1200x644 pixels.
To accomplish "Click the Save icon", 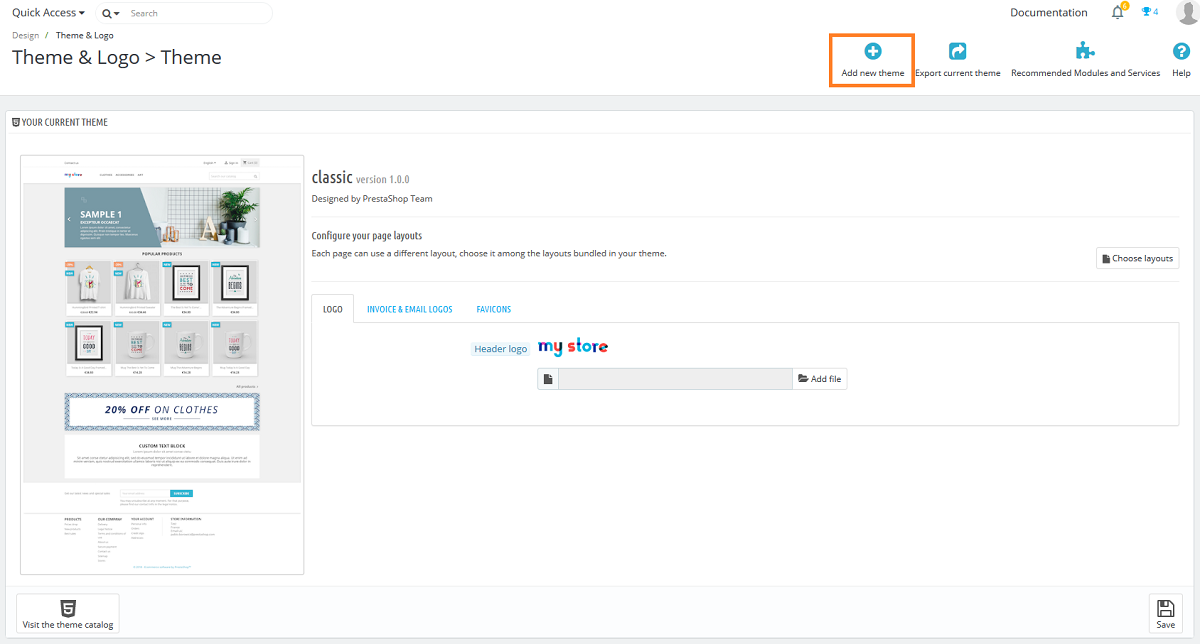I will pyautogui.click(x=1165, y=612).
